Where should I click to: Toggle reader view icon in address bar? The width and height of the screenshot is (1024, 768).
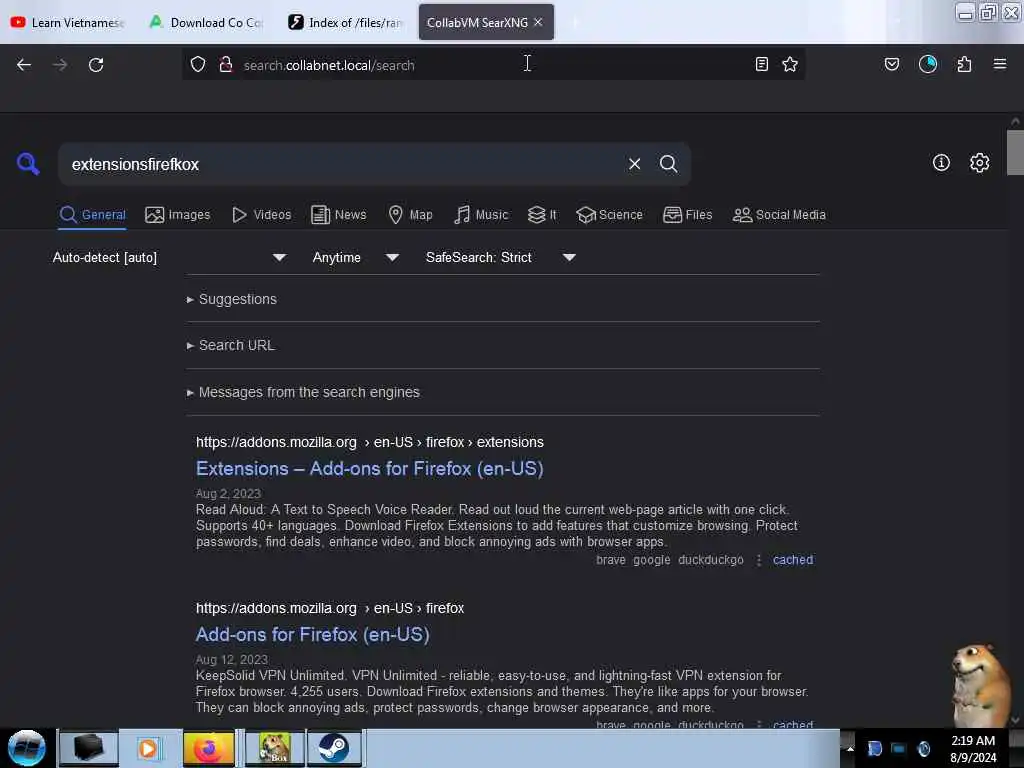click(x=761, y=64)
